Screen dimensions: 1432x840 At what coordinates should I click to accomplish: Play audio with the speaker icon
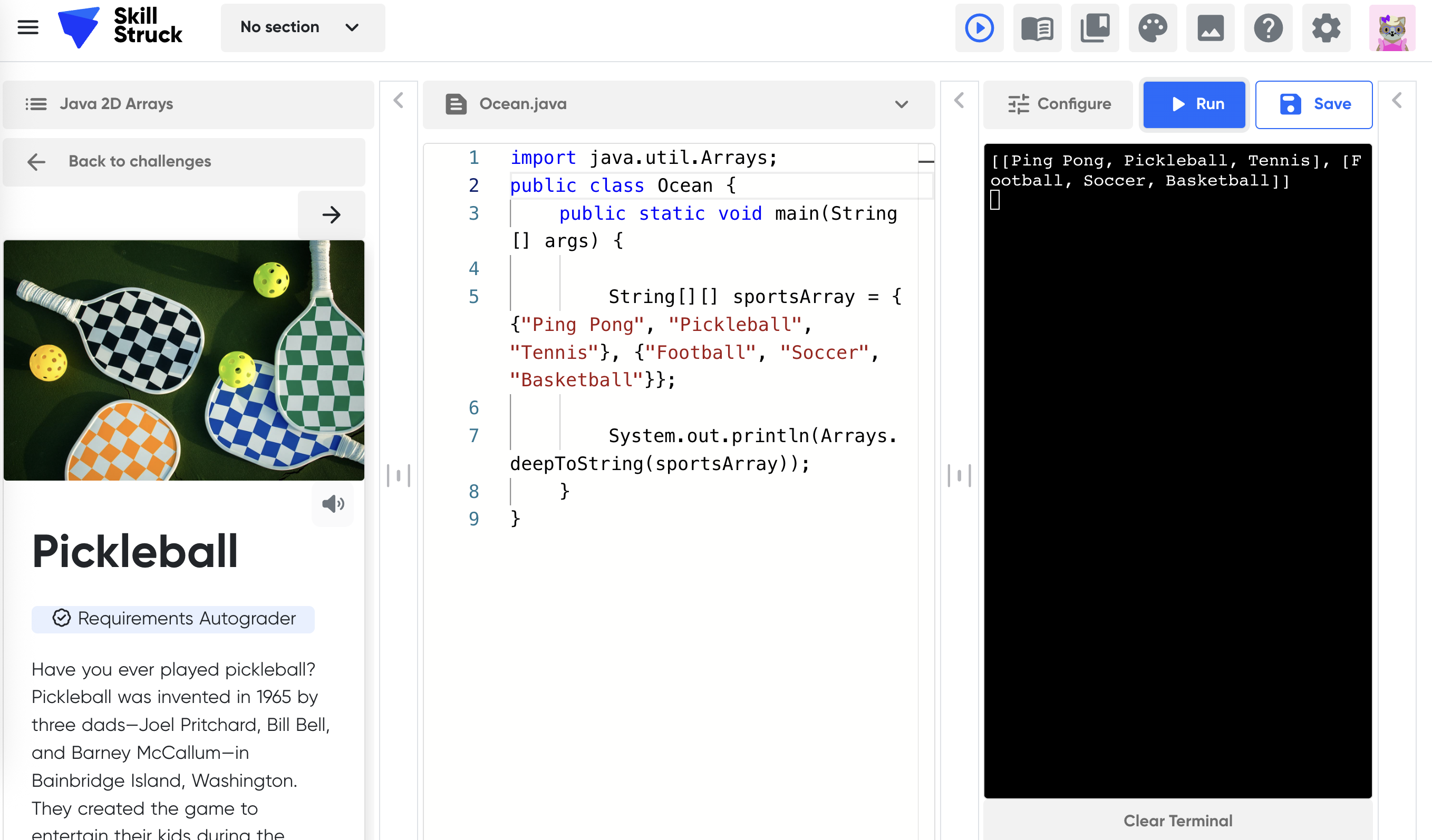pyautogui.click(x=333, y=504)
